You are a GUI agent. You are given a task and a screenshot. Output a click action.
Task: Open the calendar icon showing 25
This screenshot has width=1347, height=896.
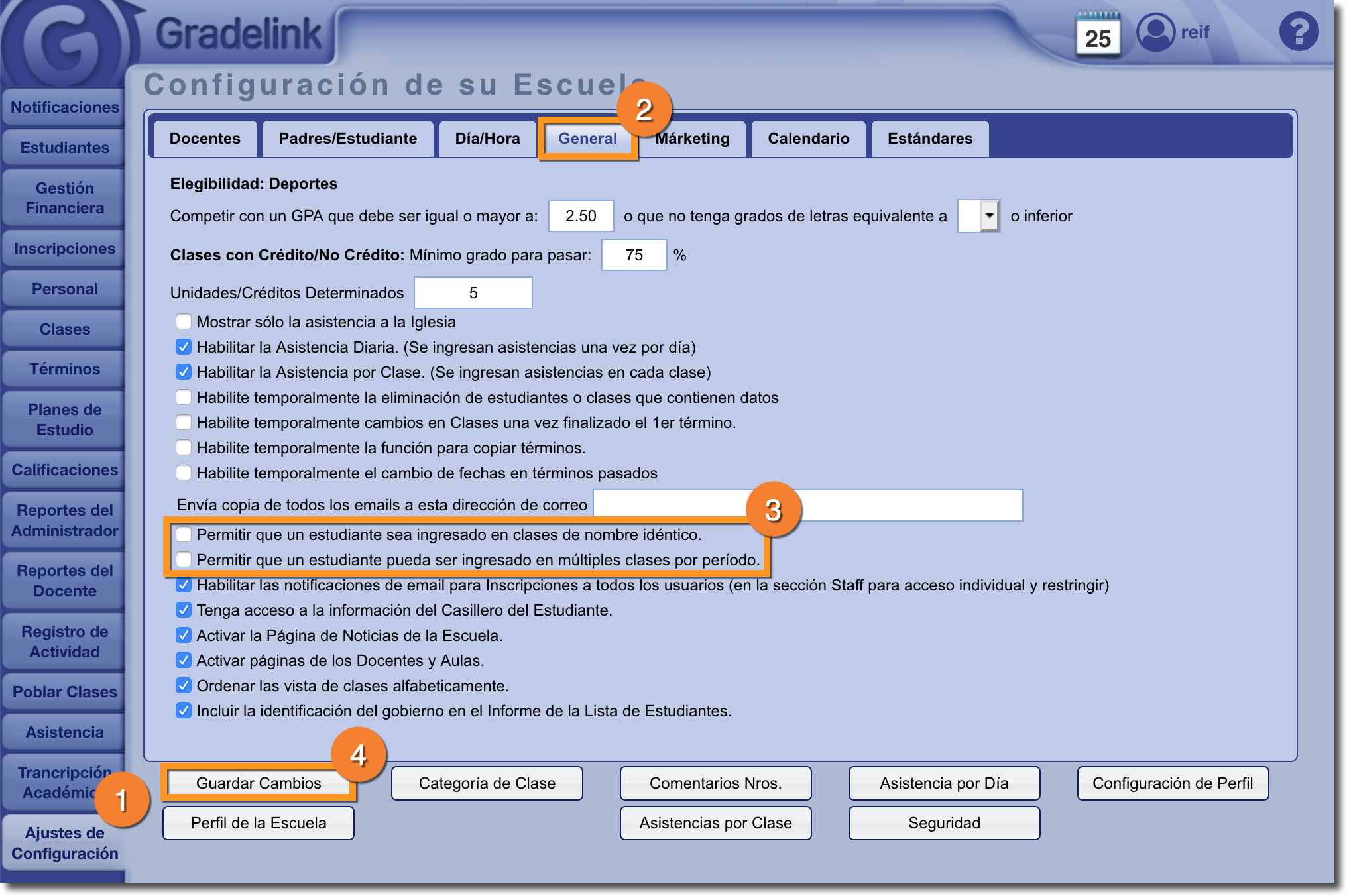point(1098,34)
